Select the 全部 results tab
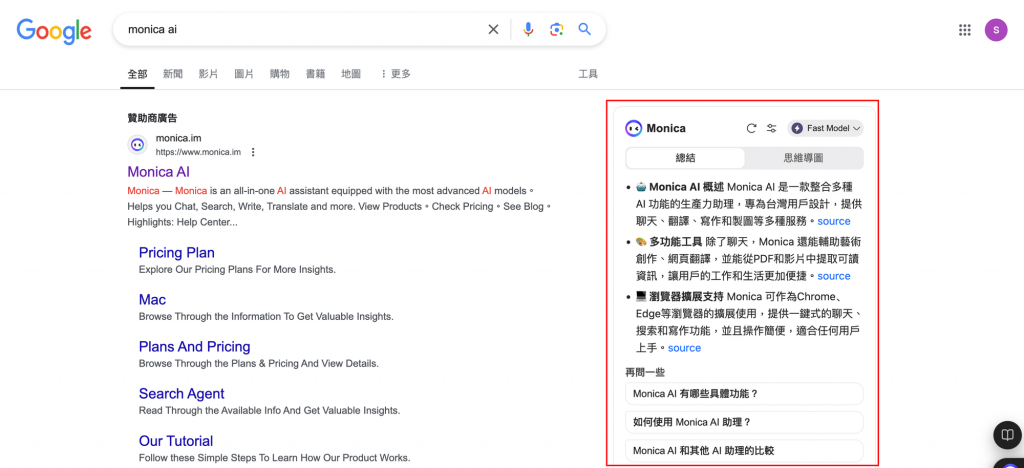This screenshot has height=468, width=1024. 137,74
